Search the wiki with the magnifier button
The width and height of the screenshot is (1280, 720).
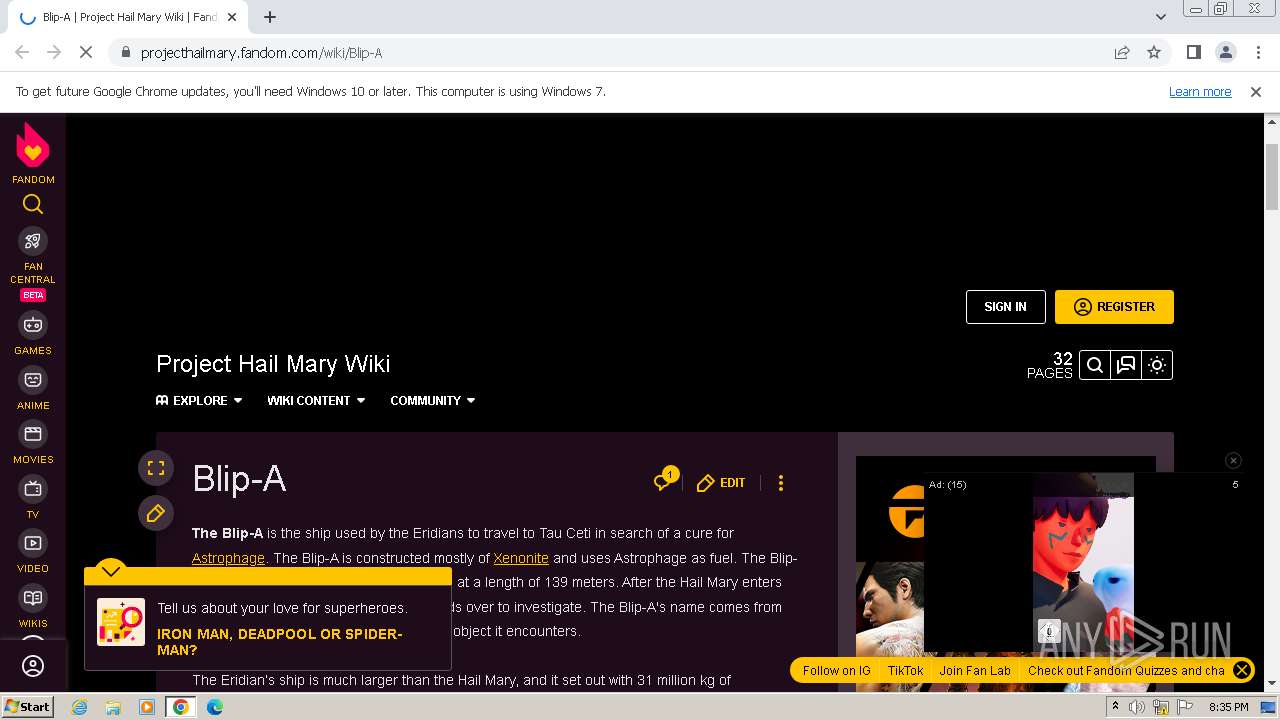[x=1095, y=365]
